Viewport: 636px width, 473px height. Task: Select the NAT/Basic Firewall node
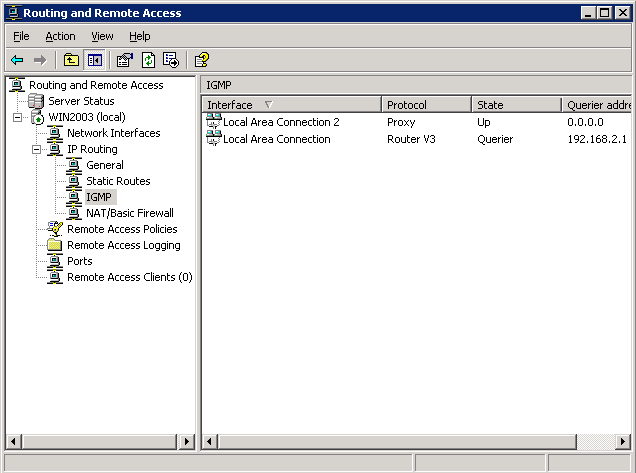click(129, 213)
